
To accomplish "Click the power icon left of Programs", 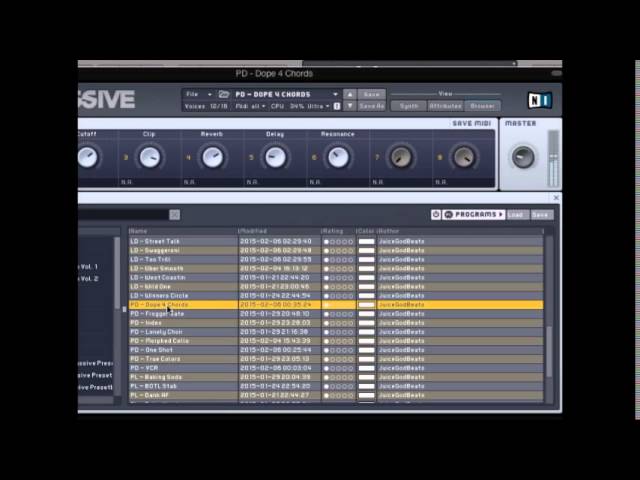I will (436, 214).
